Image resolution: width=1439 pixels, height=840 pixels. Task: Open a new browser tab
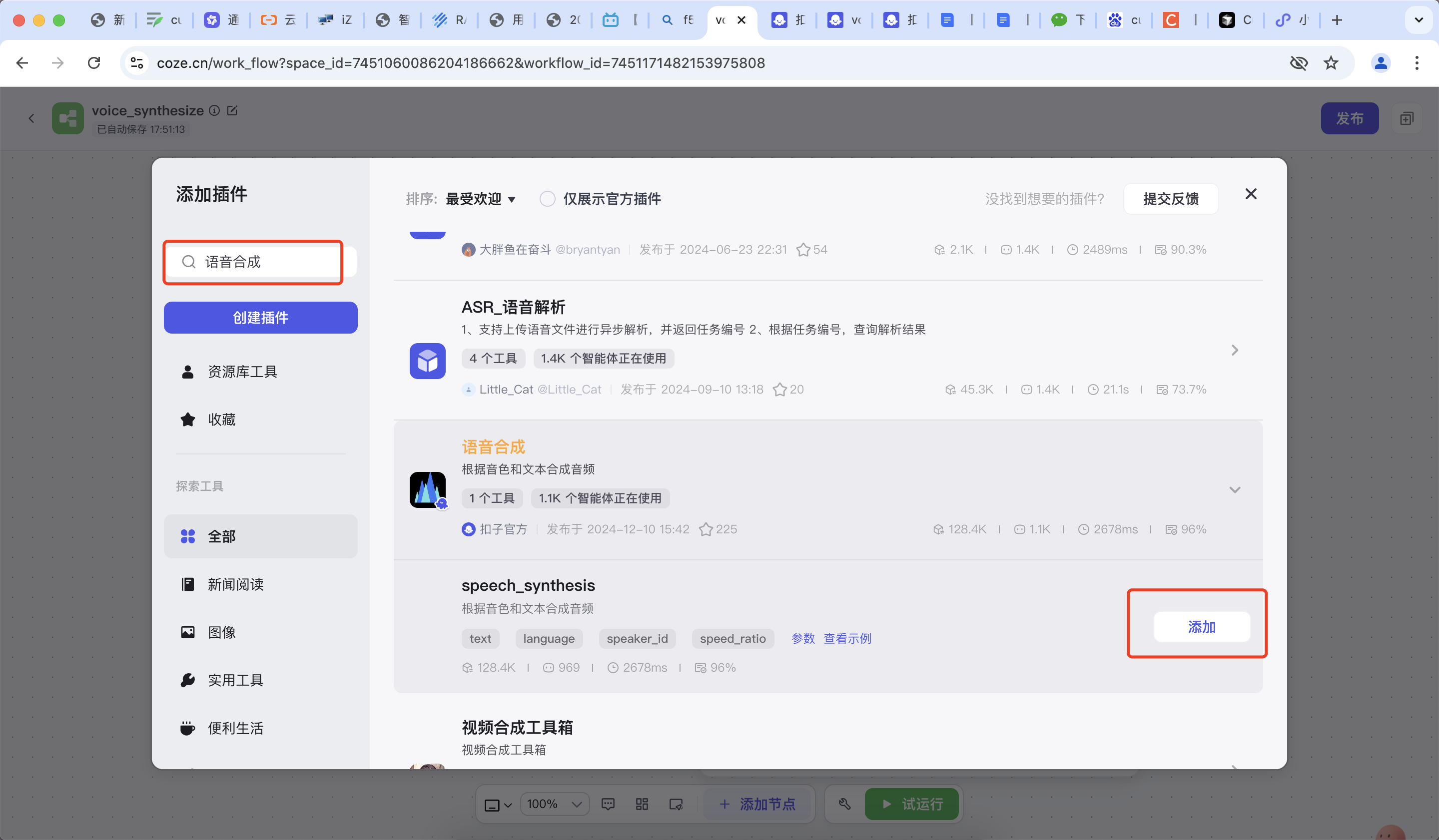point(1337,20)
